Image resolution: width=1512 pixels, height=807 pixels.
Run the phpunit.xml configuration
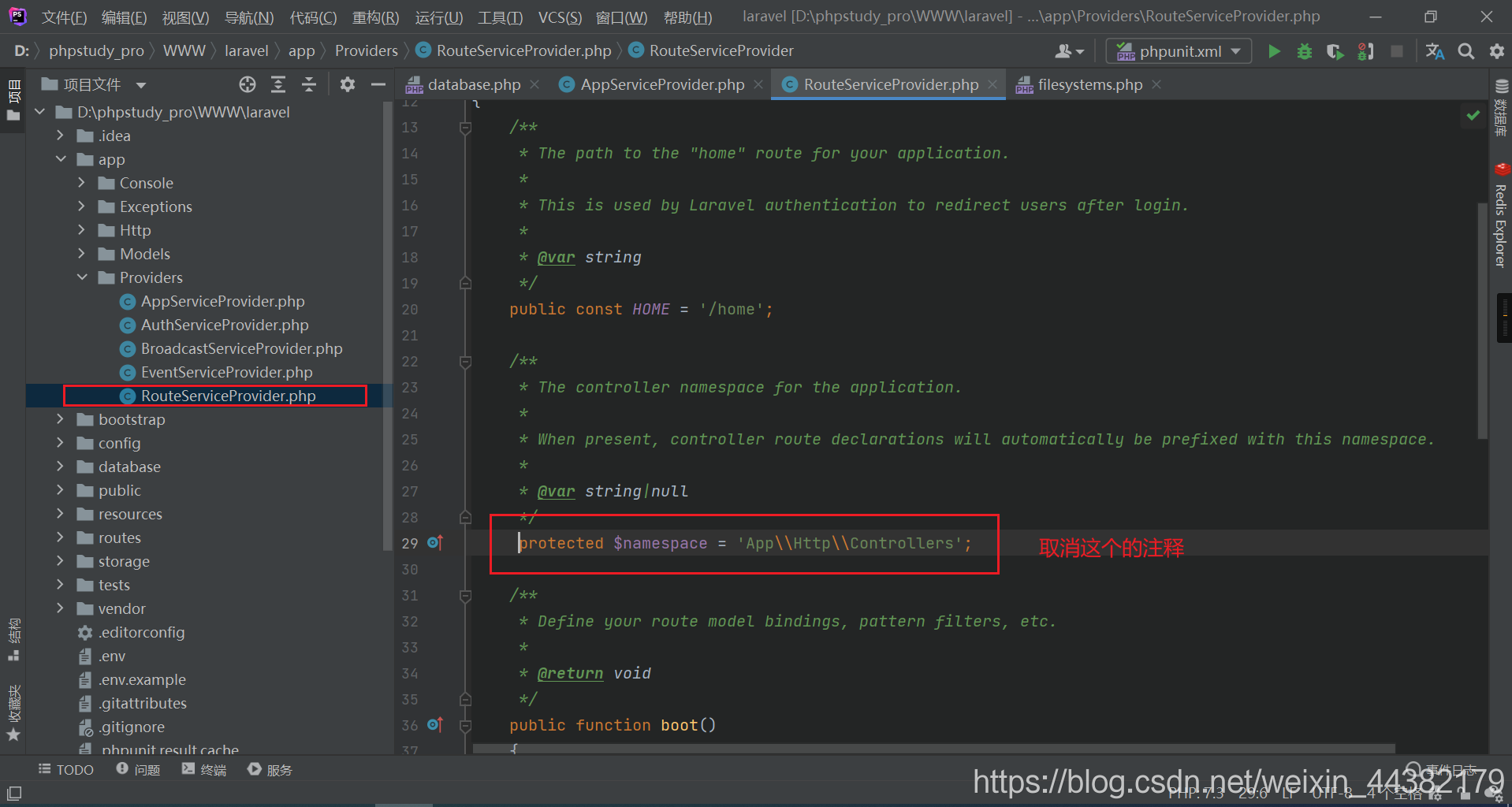point(1274,51)
